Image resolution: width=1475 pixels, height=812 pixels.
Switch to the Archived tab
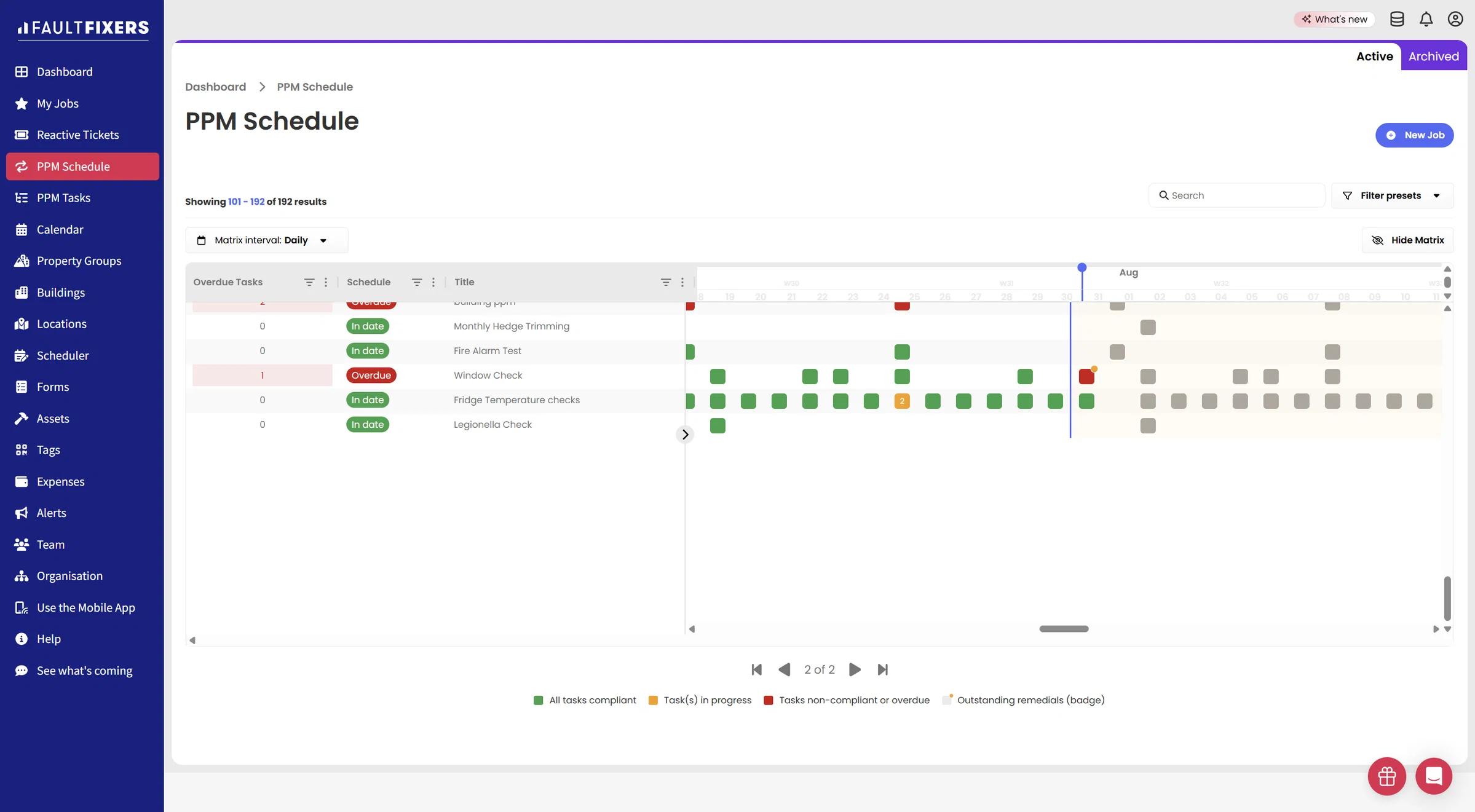(x=1433, y=57)
